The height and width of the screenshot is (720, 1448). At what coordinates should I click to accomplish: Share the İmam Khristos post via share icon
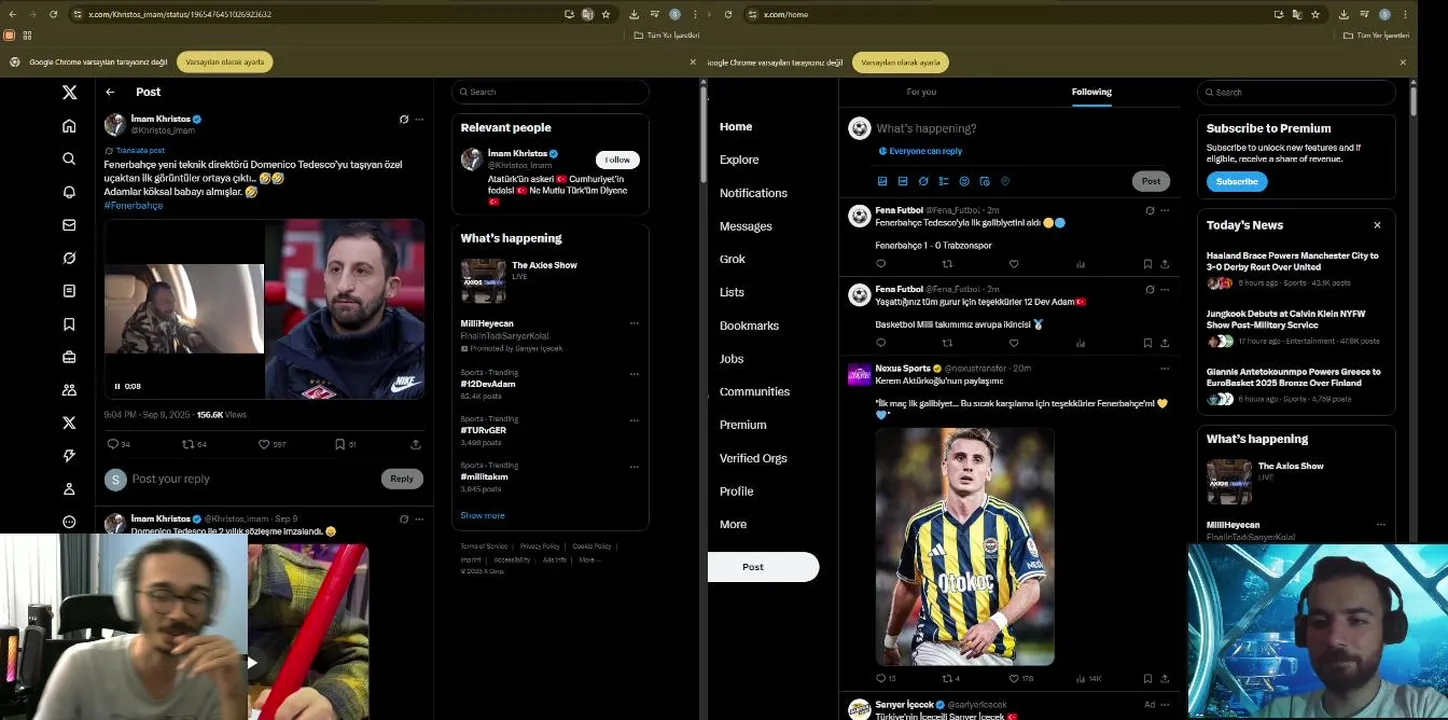[x=415, y=444]
